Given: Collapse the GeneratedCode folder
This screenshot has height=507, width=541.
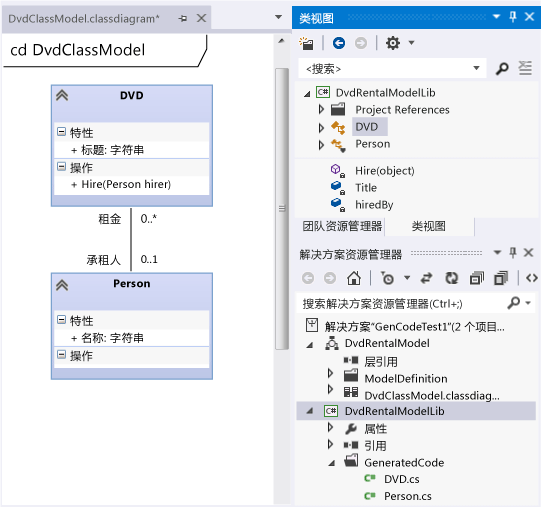Looking at the screenshot, I should point(332,463).
